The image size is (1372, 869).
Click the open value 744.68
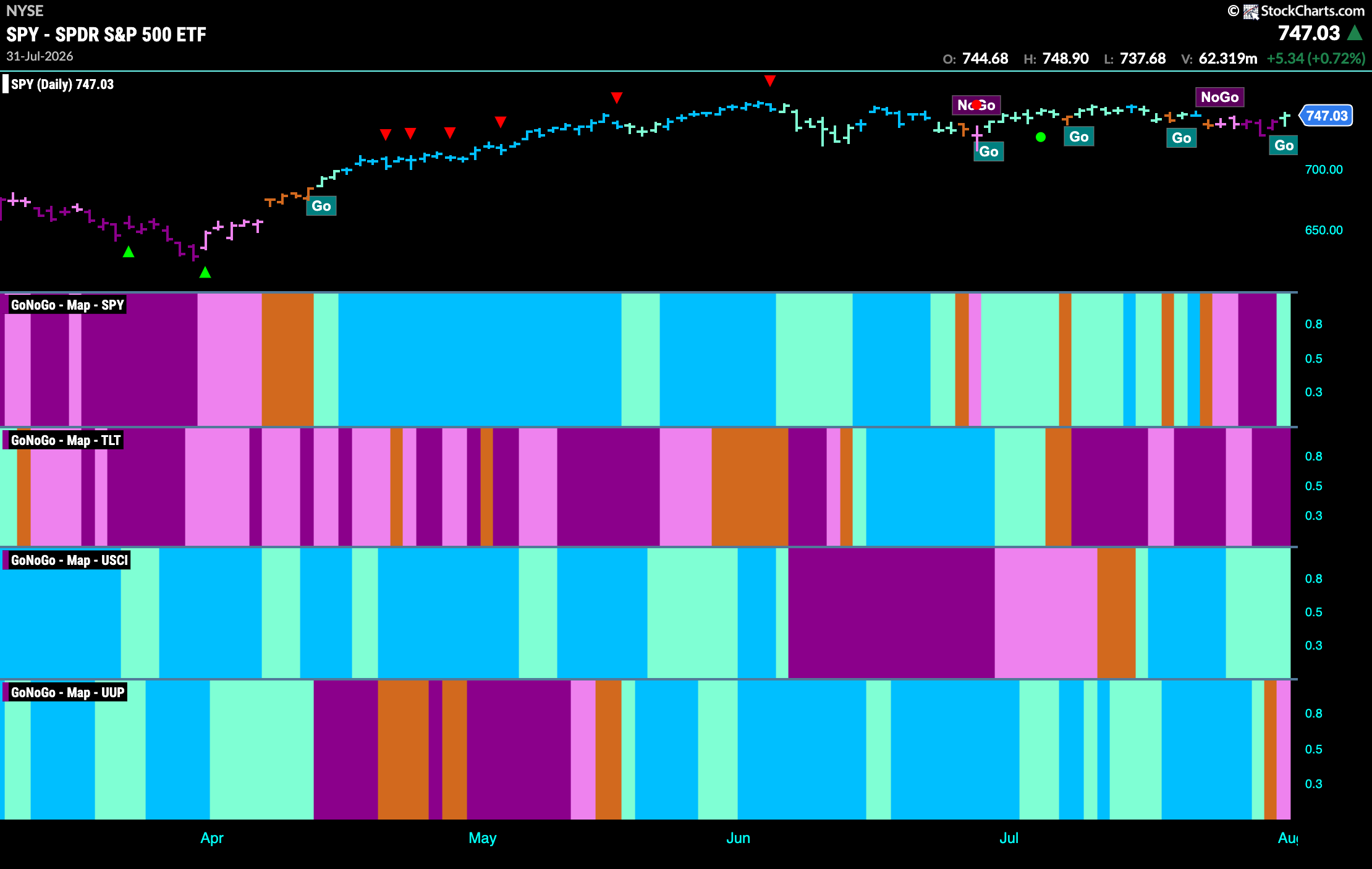(x=985, y=59)
